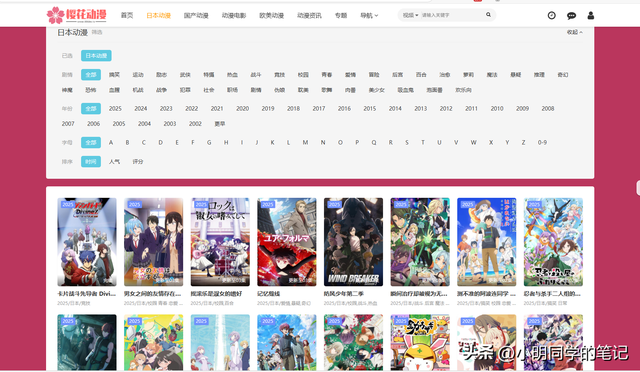This screenshot has width=640, height=372.
Task: Click the 瞬间治疗 title link under its poster
Action: point(419,294)
